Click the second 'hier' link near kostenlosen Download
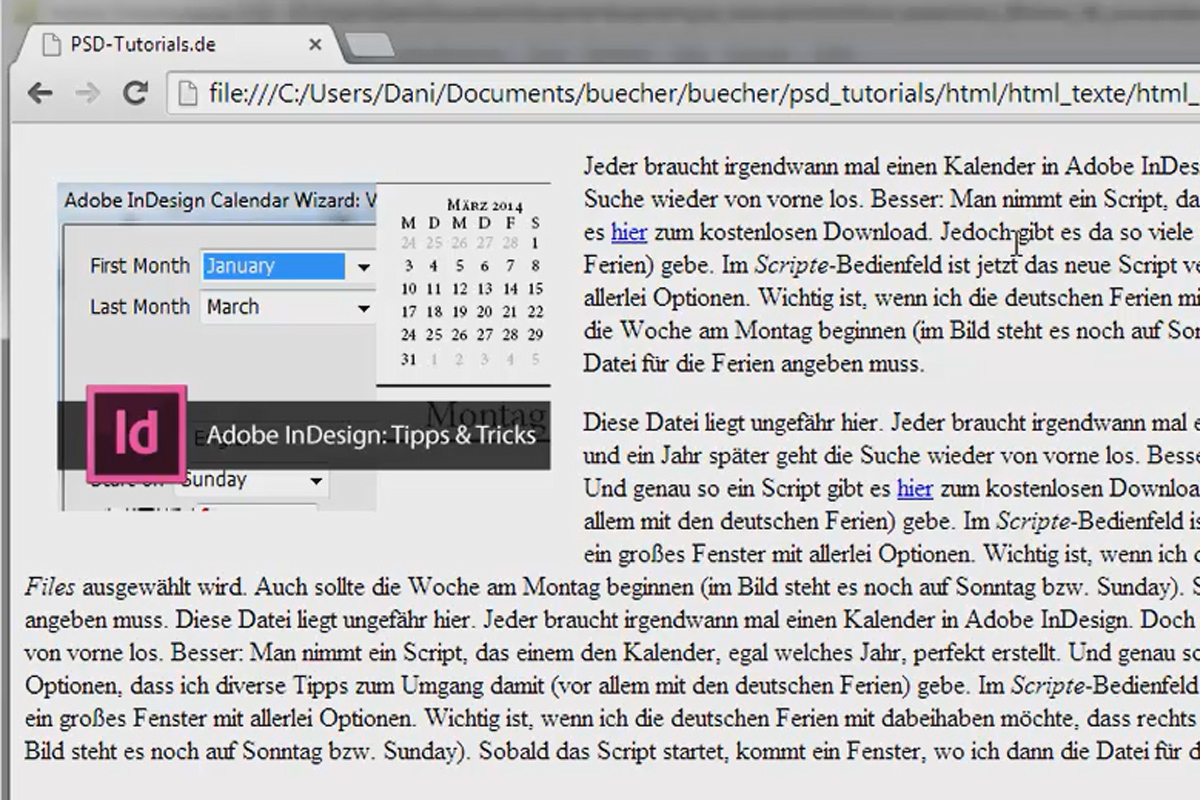Screen dimensions: 1200x800 click(915, 489)
